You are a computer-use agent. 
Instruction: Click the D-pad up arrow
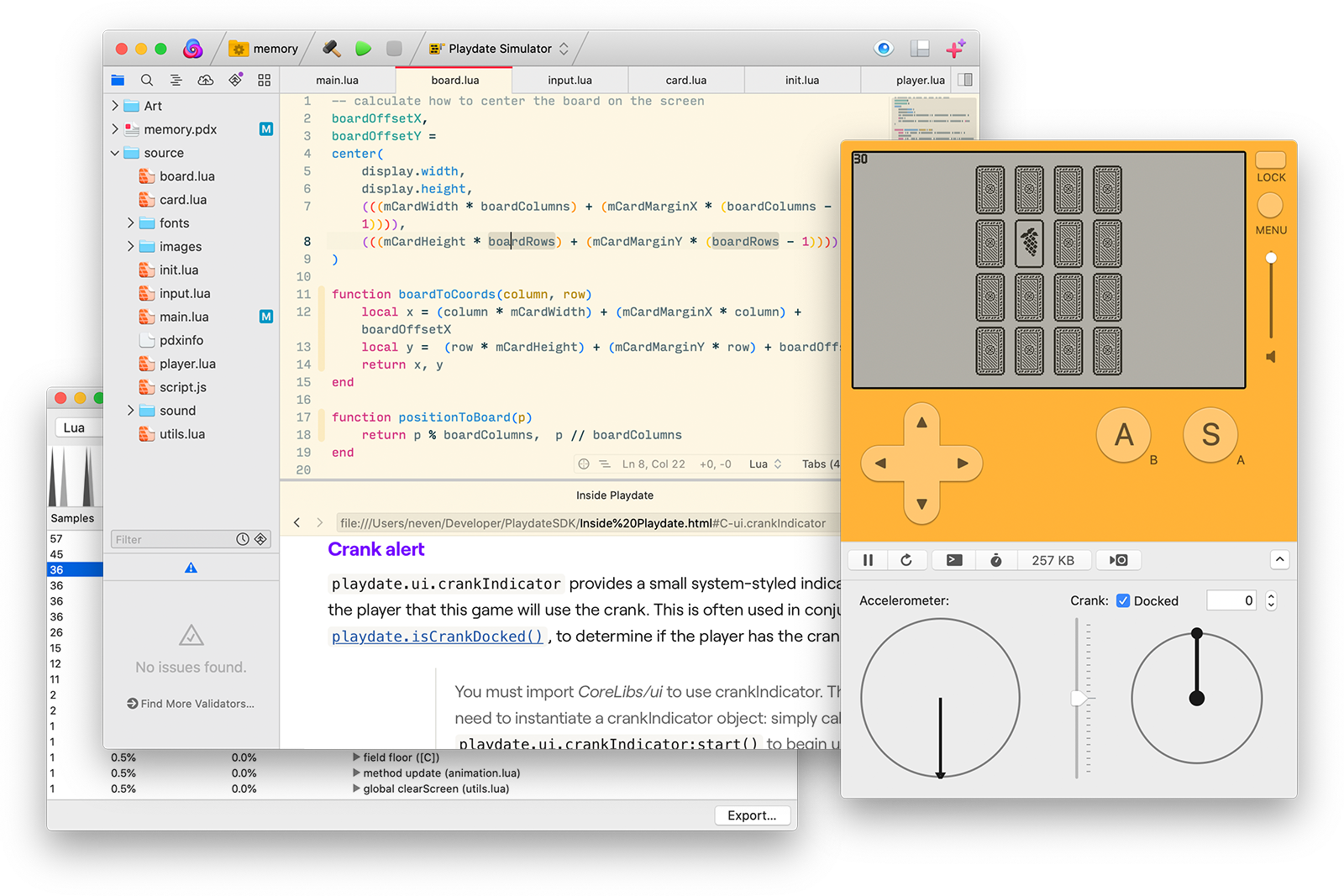tap(921, 422)
